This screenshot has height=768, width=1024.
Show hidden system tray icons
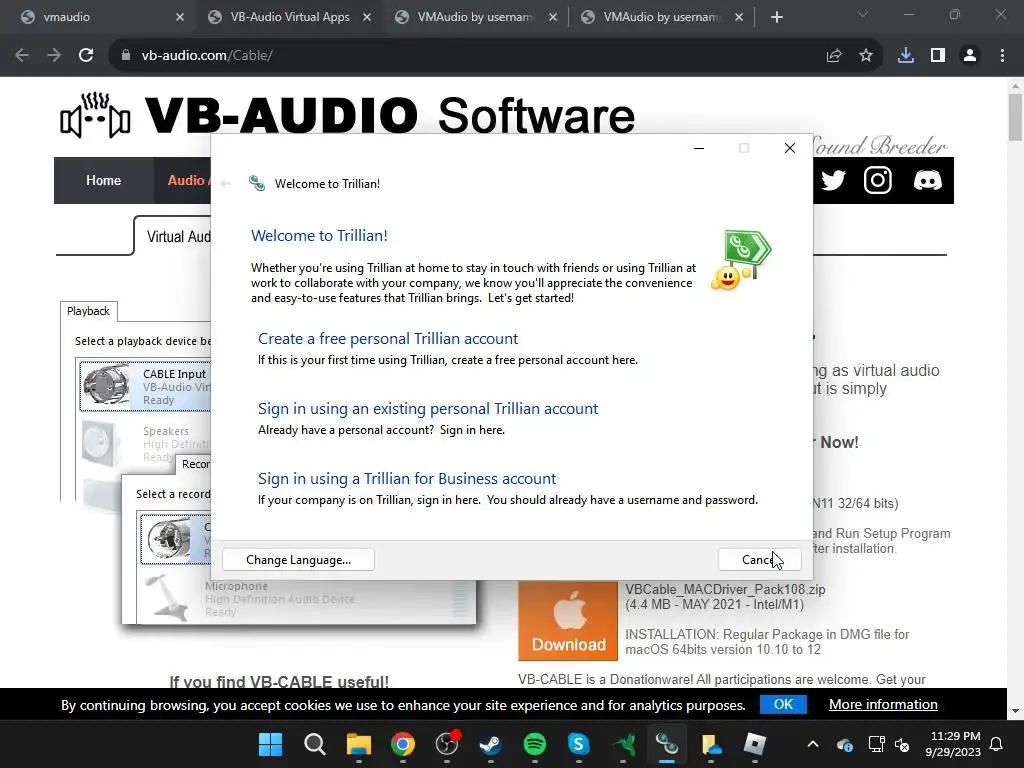[813, 744]
